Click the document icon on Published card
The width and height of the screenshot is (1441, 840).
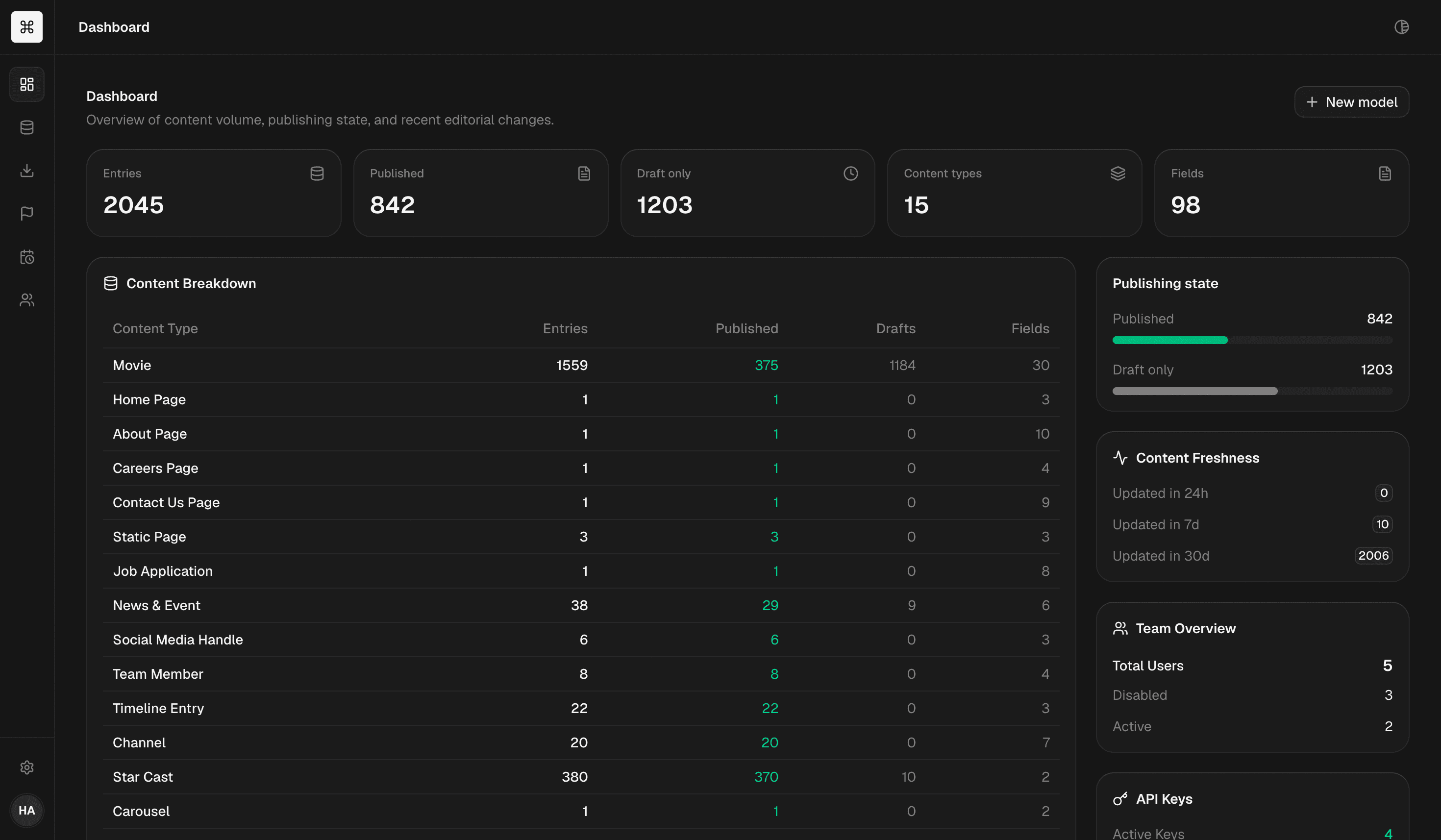pos(584,173)
